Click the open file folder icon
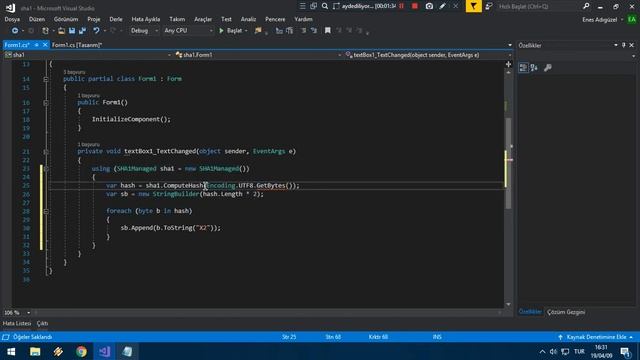Screen dimensions: 640x360 [61, 31]
